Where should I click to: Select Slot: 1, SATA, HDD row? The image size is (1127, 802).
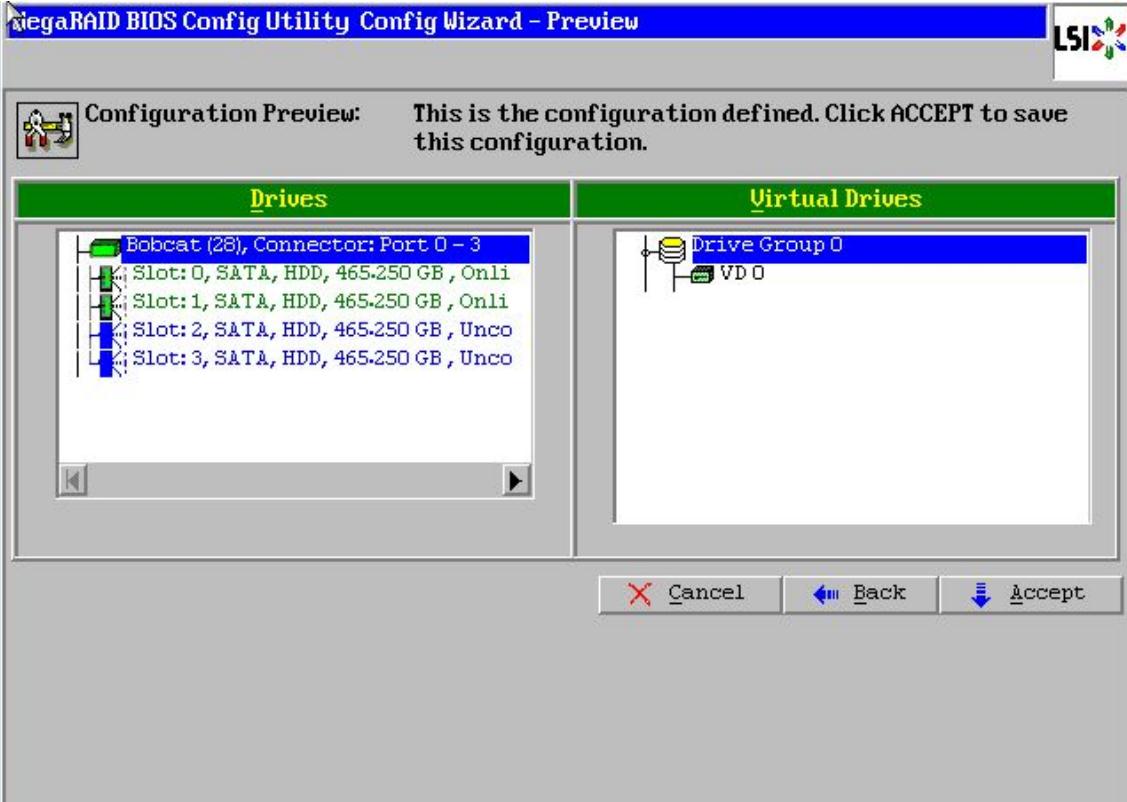pos(320,302)
